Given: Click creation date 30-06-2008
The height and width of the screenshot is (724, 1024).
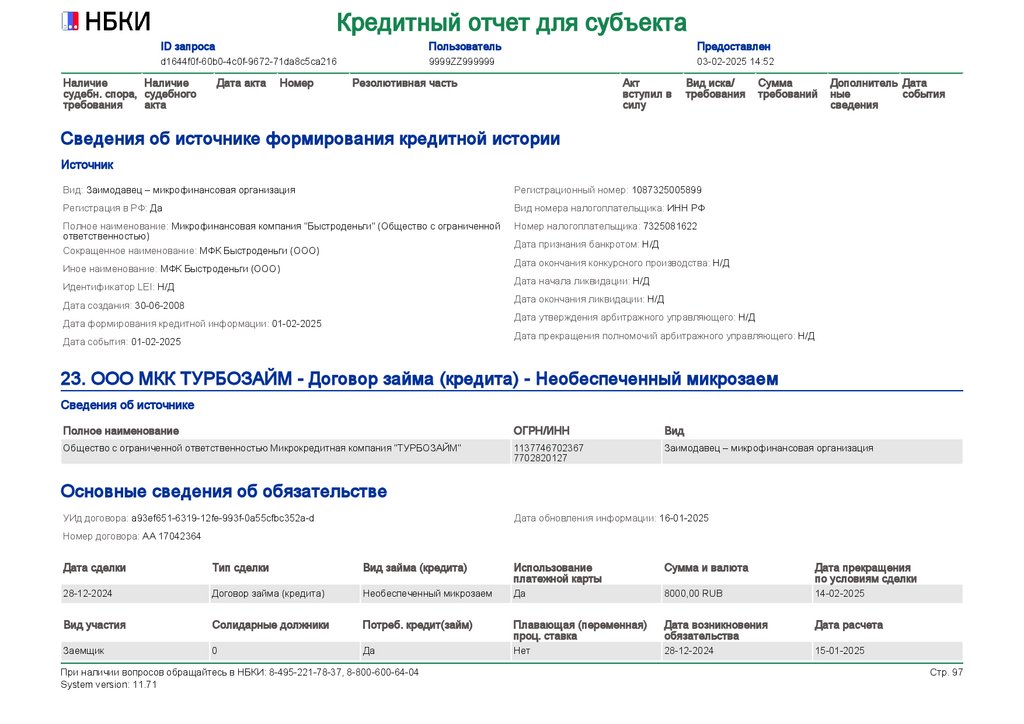Looking at the screenshot, I should (x=159, y=306).
